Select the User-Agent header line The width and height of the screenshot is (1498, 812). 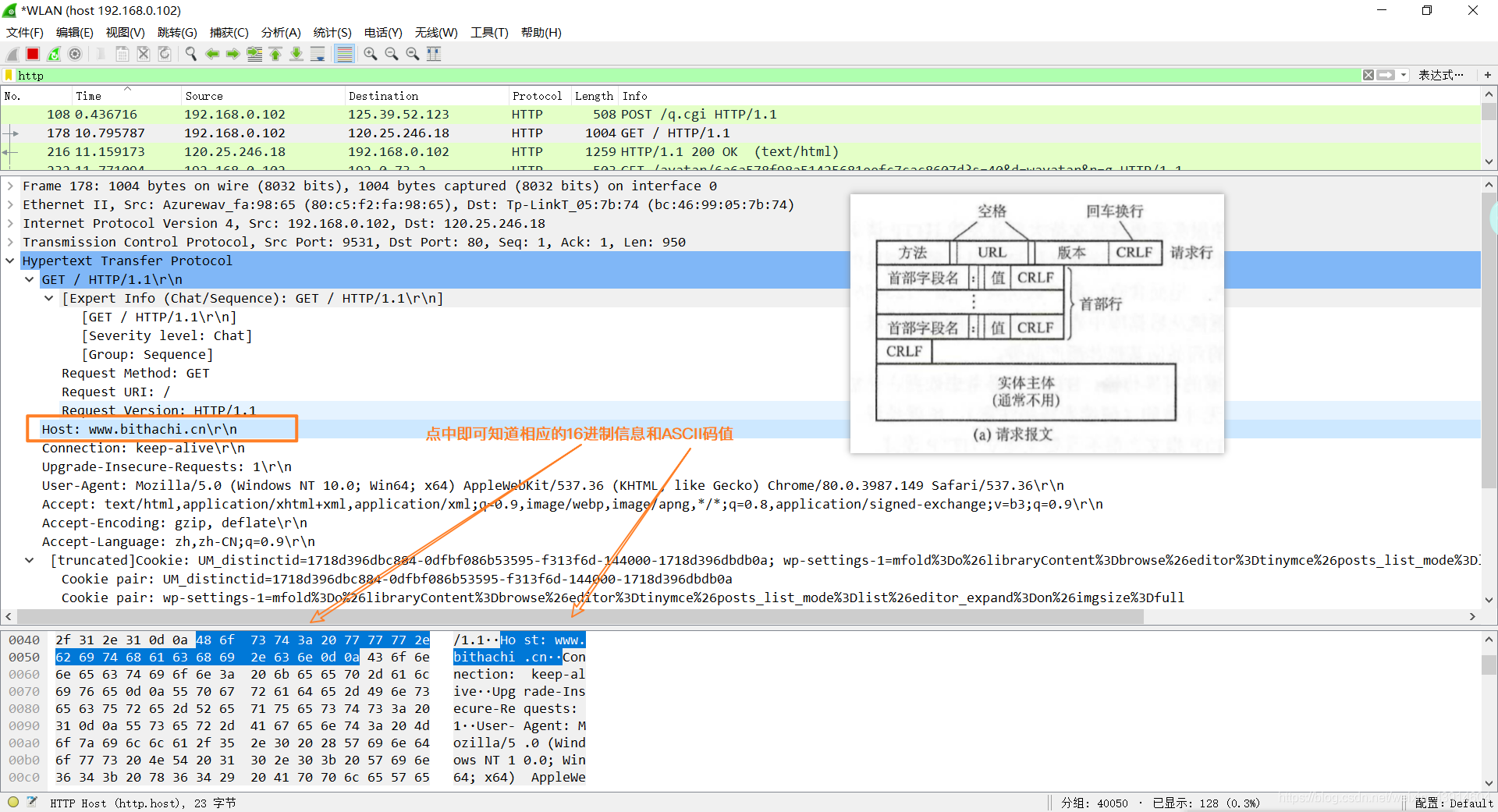click(x=552, y=485)
